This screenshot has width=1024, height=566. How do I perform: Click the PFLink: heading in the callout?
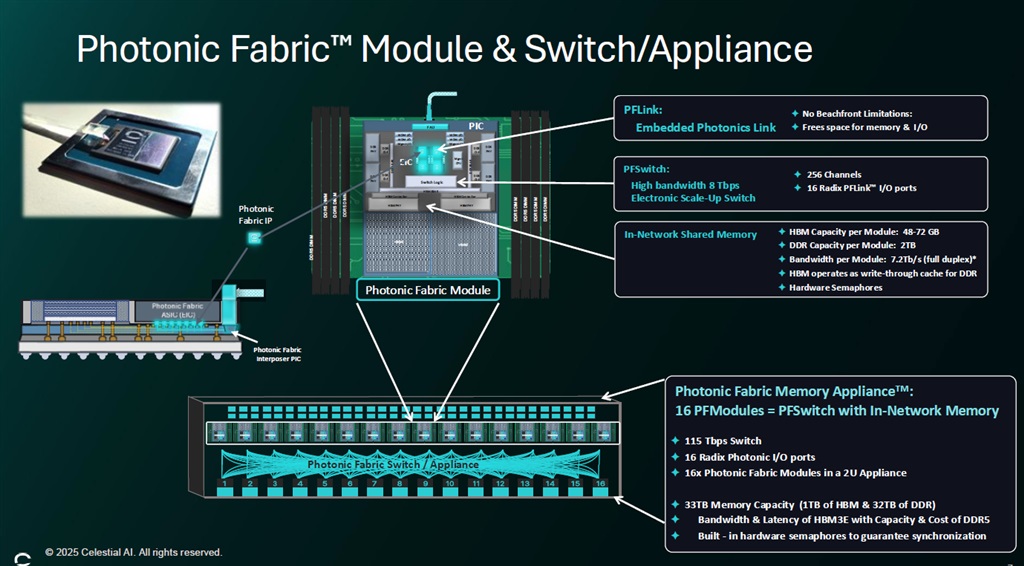click(x=643, y=112)
